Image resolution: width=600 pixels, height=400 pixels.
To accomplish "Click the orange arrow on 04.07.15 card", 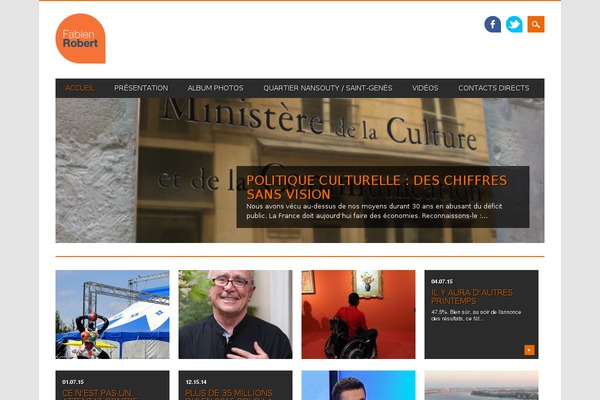I will pyautogui.click(x=529, y=350).
